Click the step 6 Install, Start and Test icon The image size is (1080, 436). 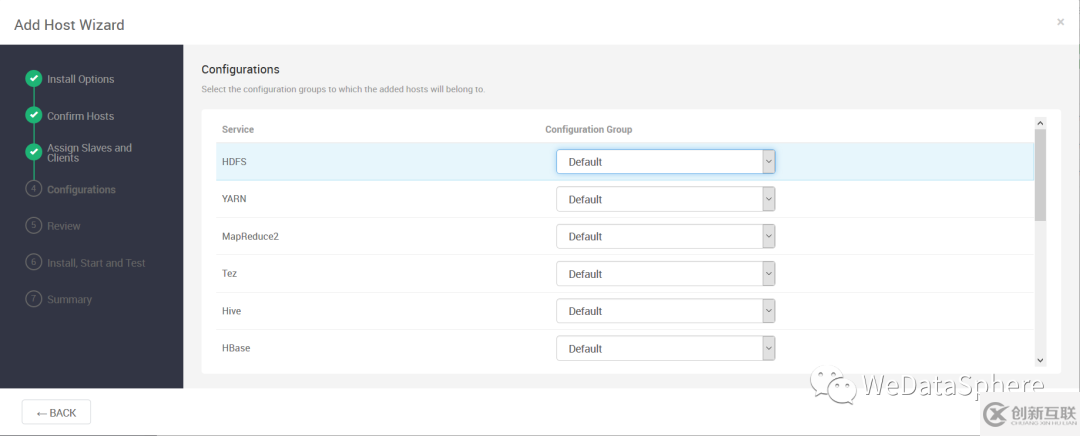(x=33, y=263)
